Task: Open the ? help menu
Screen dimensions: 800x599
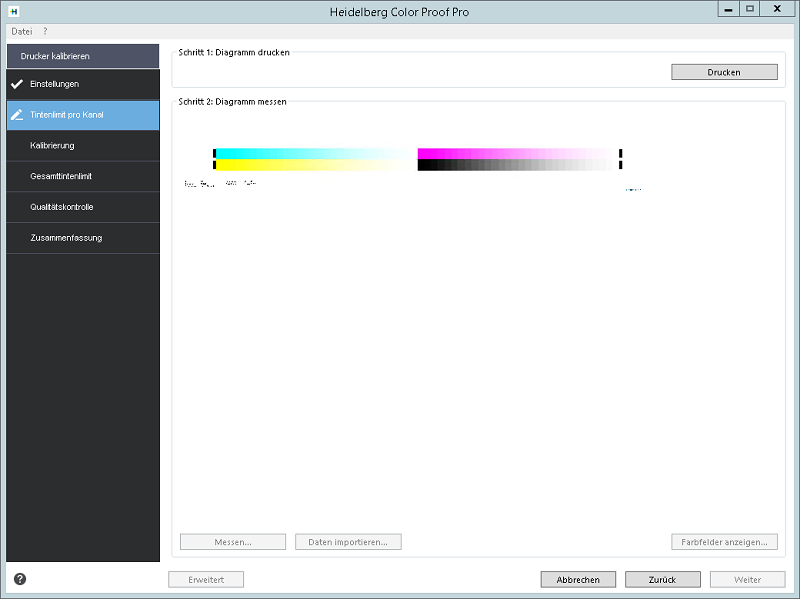Action: click(x=45, y=31)
